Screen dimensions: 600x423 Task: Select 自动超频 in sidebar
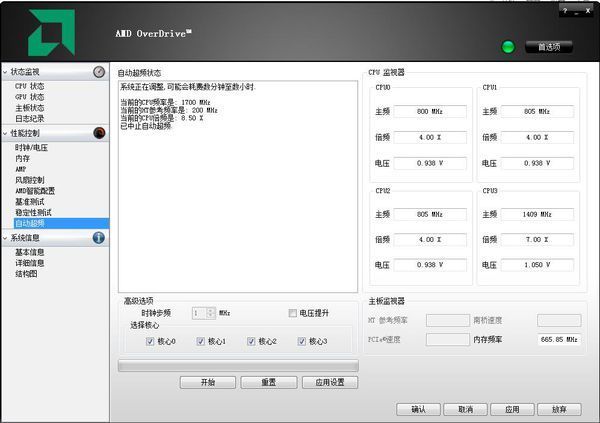[61, 223]
